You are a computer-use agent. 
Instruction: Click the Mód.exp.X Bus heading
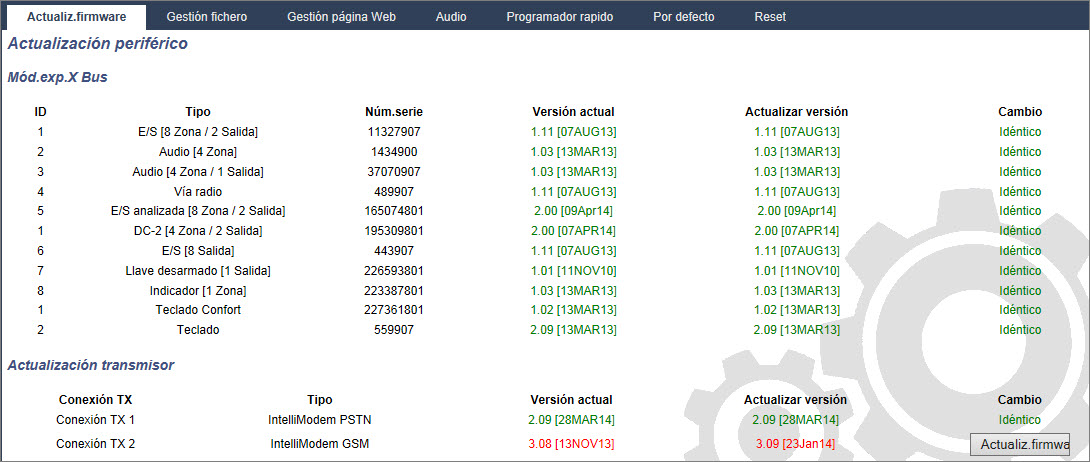57,77
